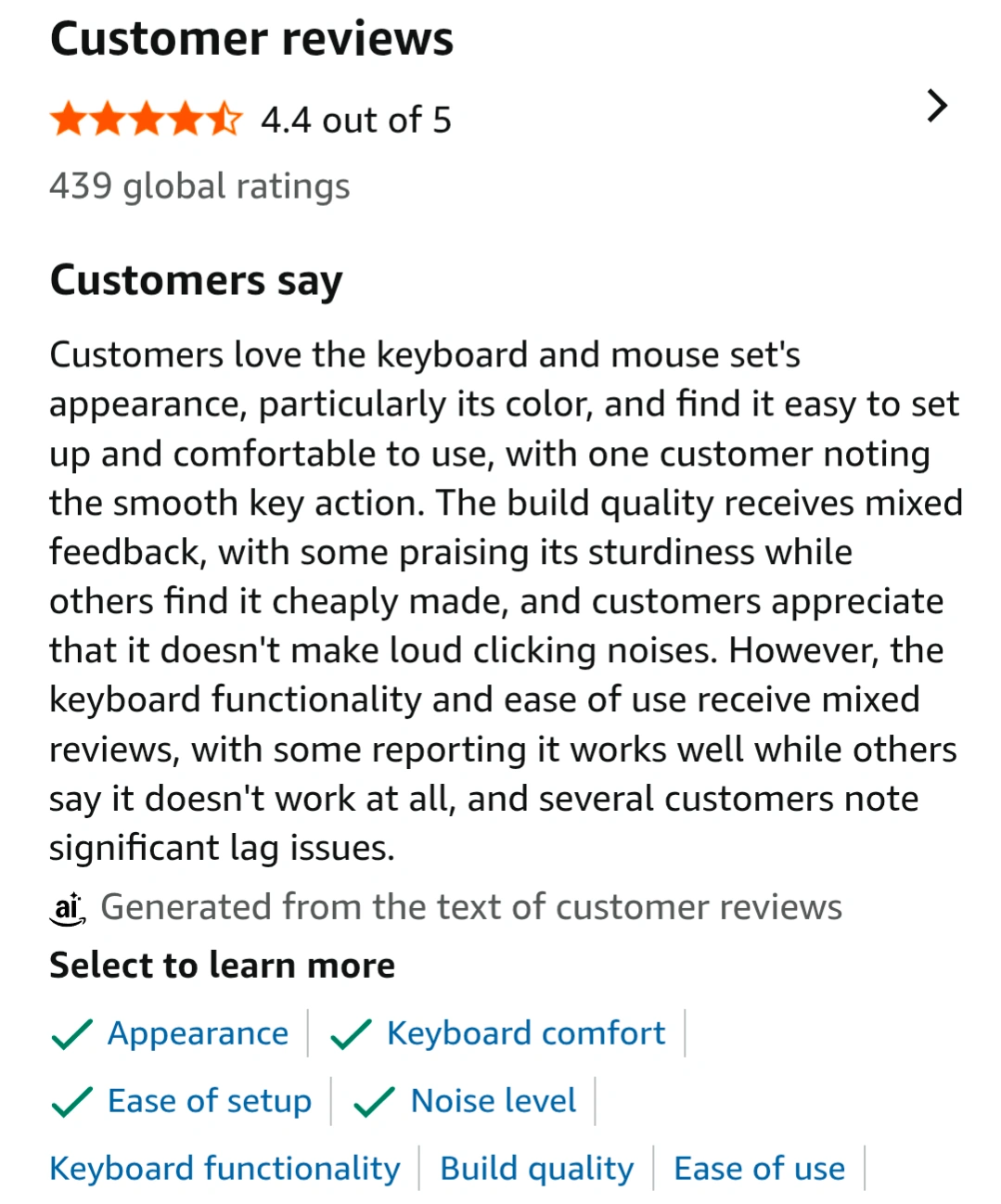The image size is (1001, 1204).
Task: Open the Ease of use topic
Action: point(760,1169)
